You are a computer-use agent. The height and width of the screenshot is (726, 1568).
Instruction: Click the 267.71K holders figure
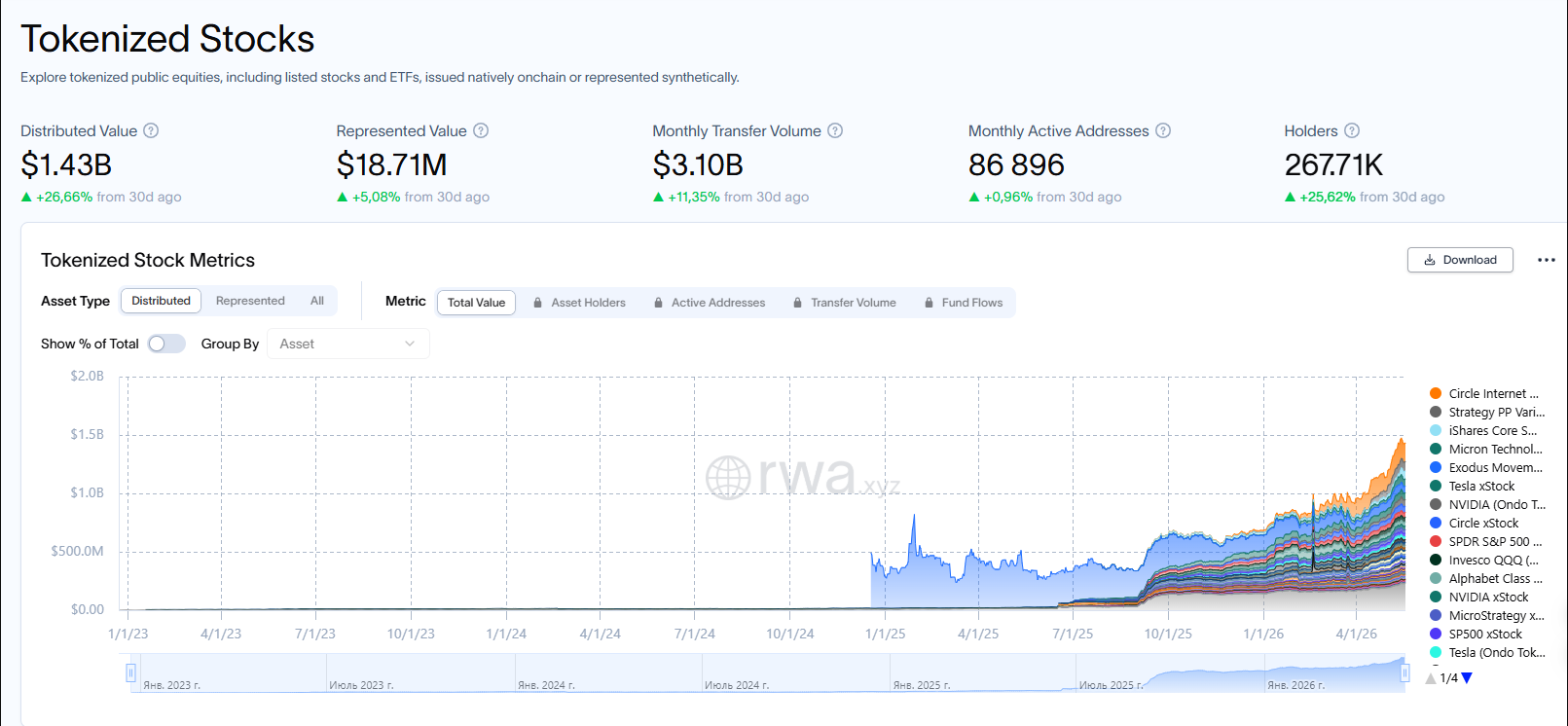click(1333, 165)
